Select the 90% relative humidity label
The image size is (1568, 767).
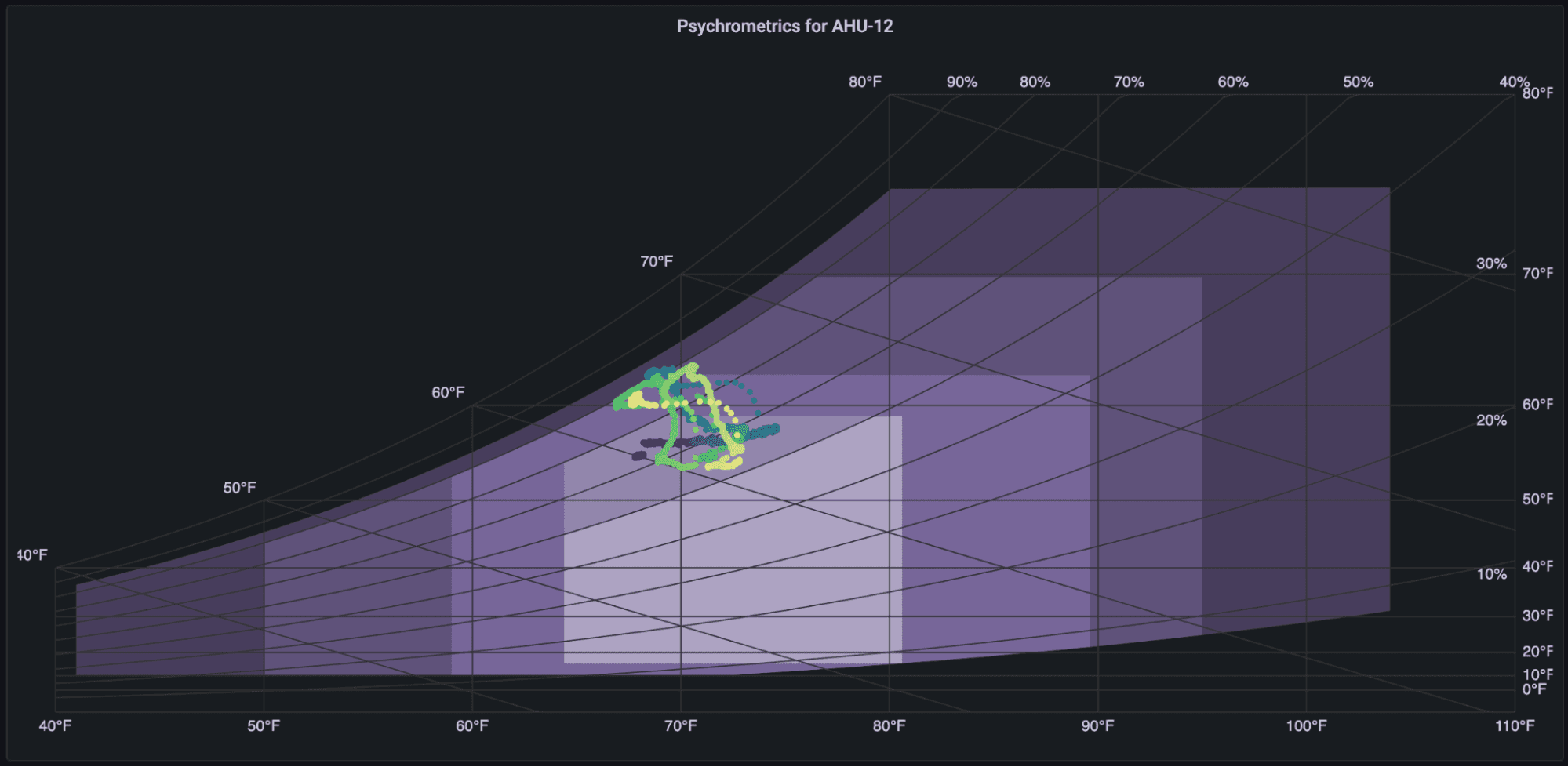pos(961,81)
